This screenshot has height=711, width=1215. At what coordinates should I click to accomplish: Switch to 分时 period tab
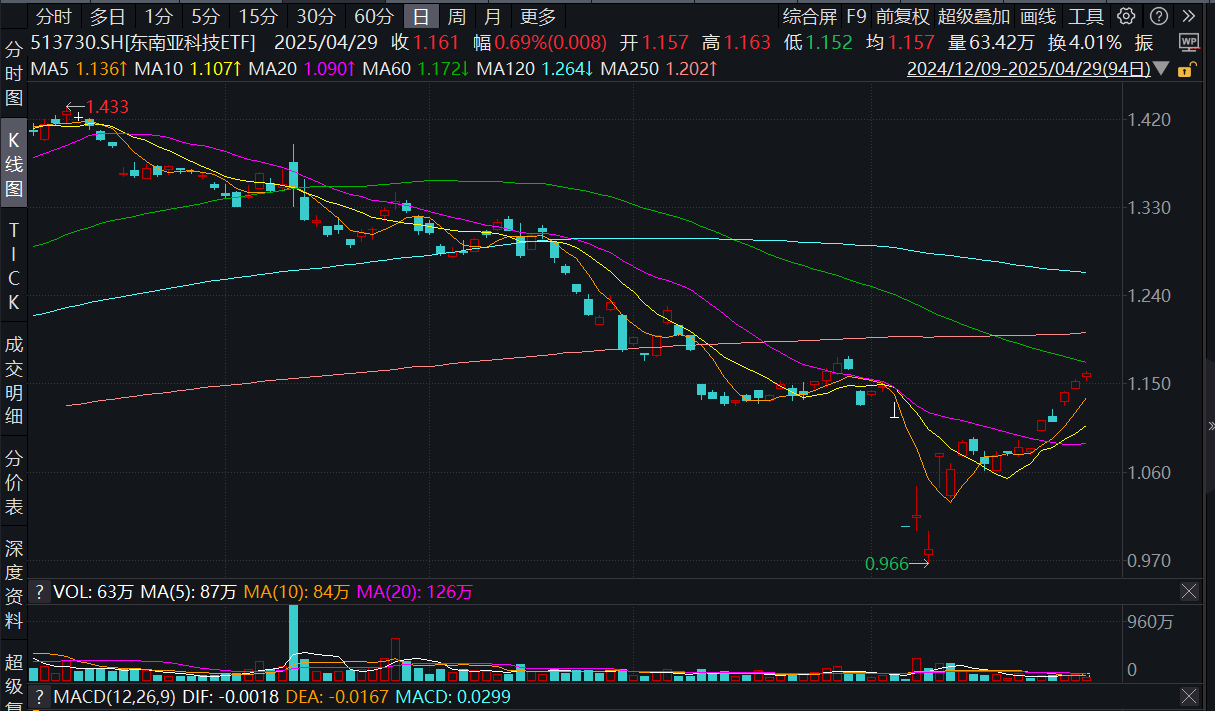click(53, 16)
